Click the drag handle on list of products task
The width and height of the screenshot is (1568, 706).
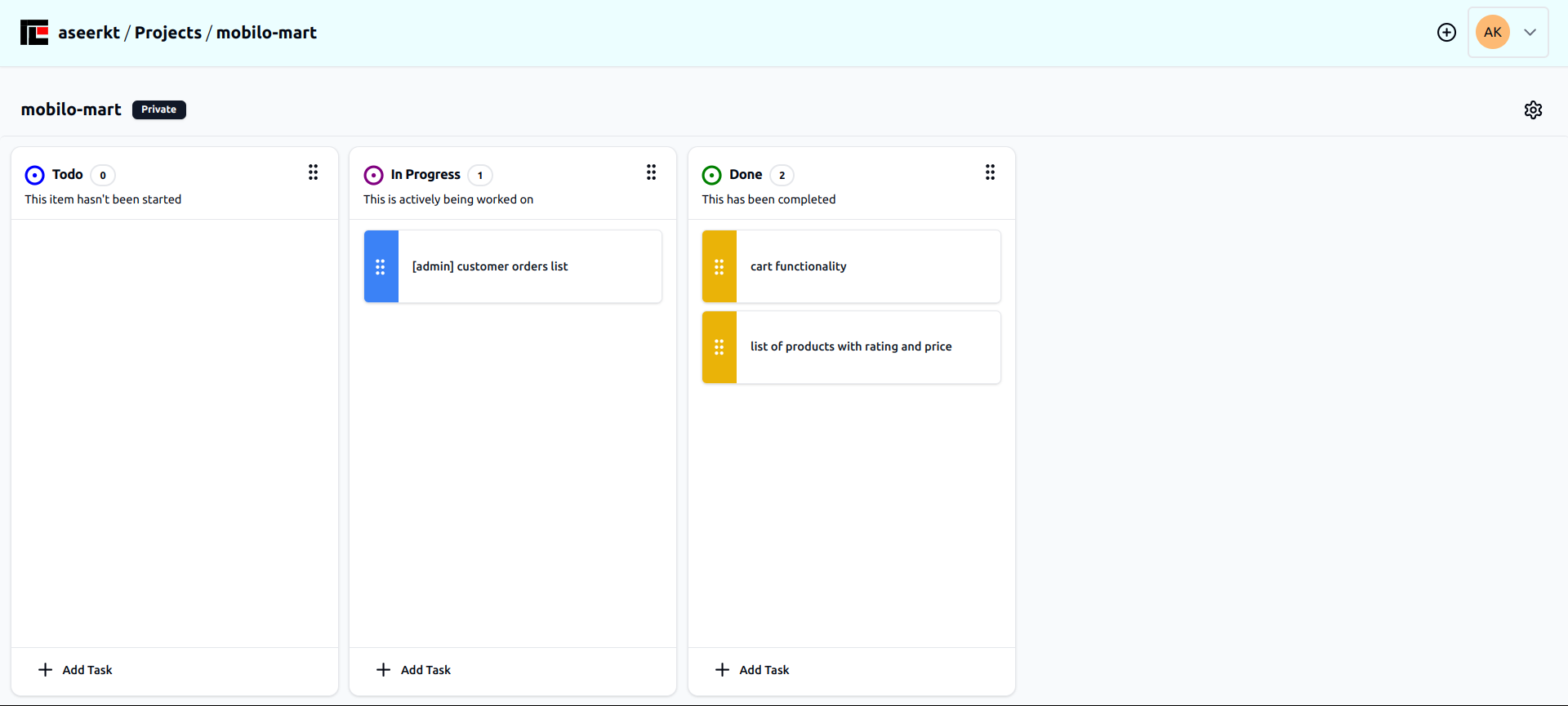[x=719, y=347]
